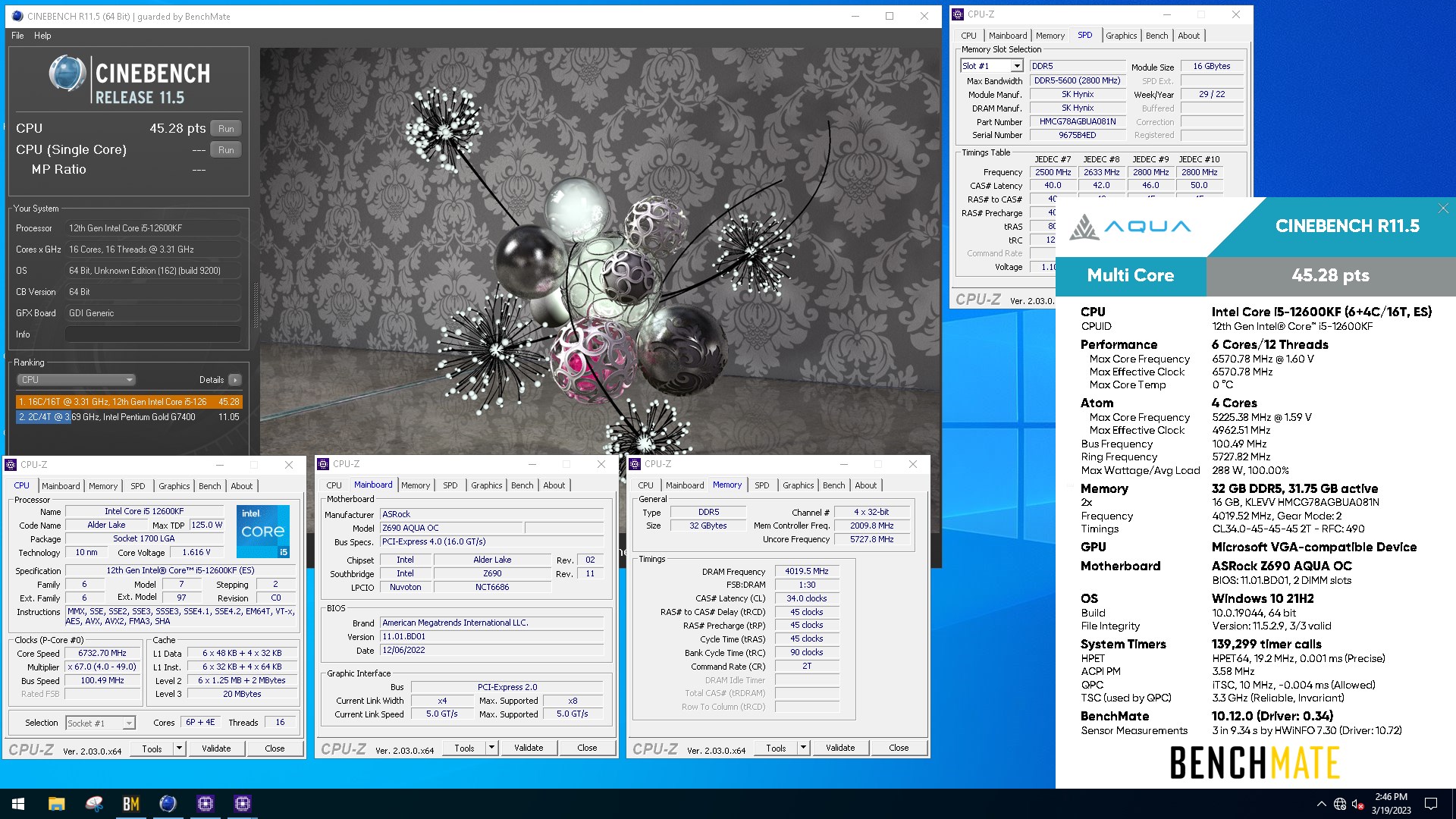The width and height of the screenshot is (1456, 819).
Task: Switch to Graphics tab in SPD window
Action: [1121, 36]
